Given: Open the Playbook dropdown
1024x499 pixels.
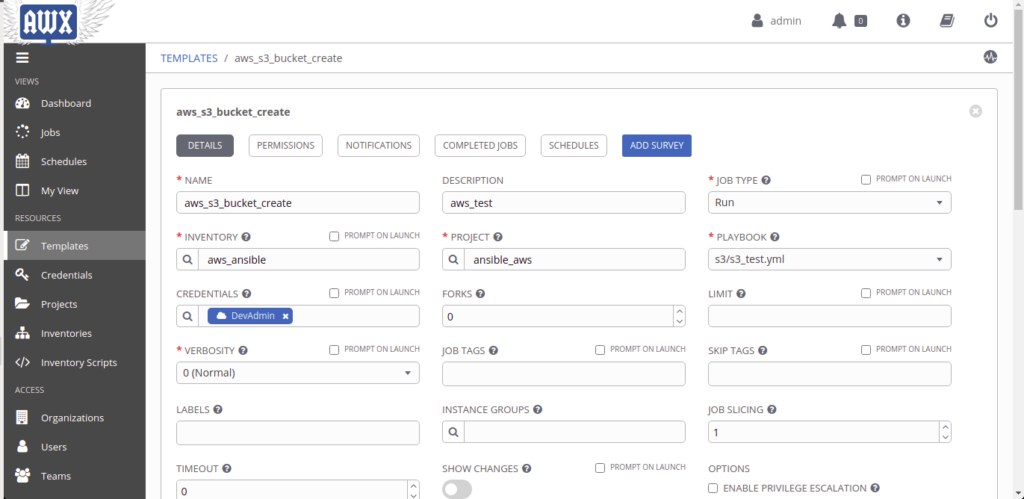Looking at the screenshot, I should point(829,259).
